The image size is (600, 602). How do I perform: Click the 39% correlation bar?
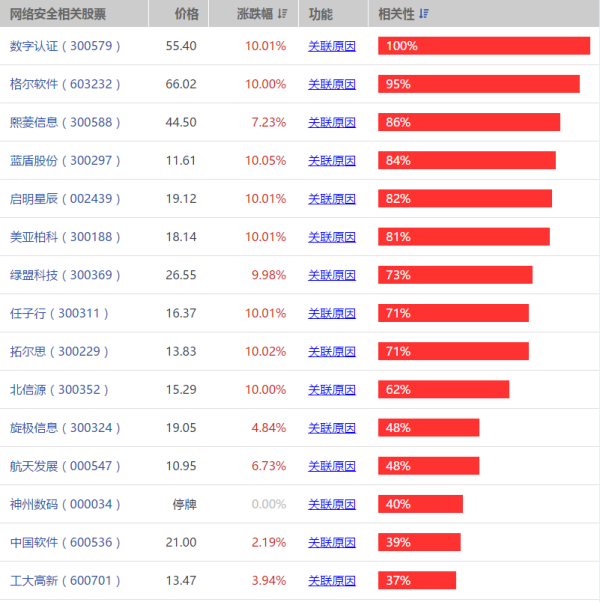(x=419, y=542)
